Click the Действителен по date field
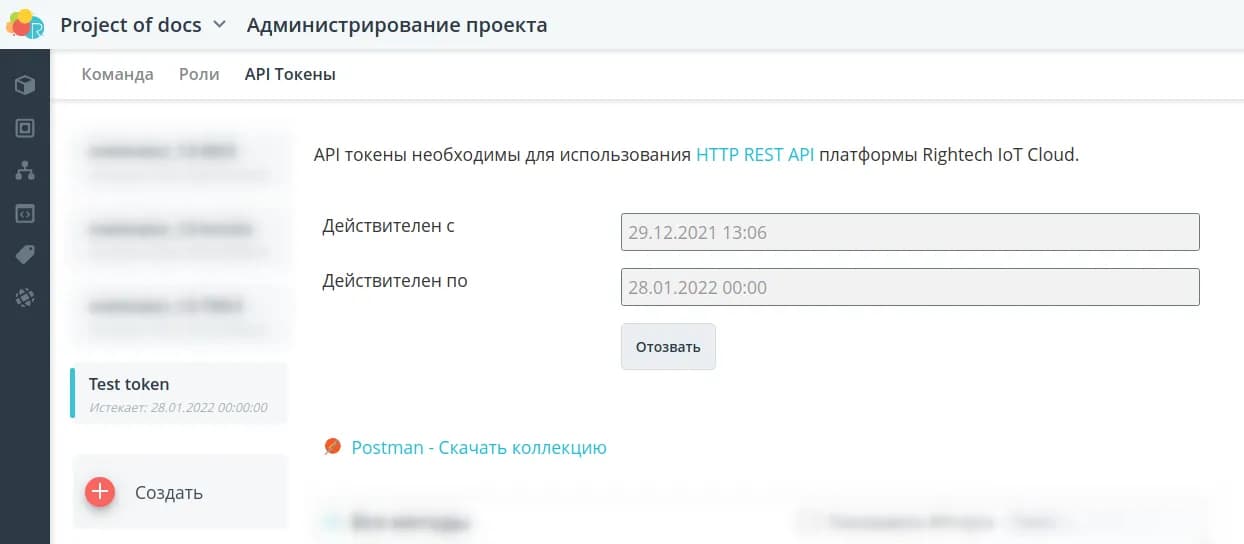The width and height of the screenshot is (1244, 544). point(909,287)
